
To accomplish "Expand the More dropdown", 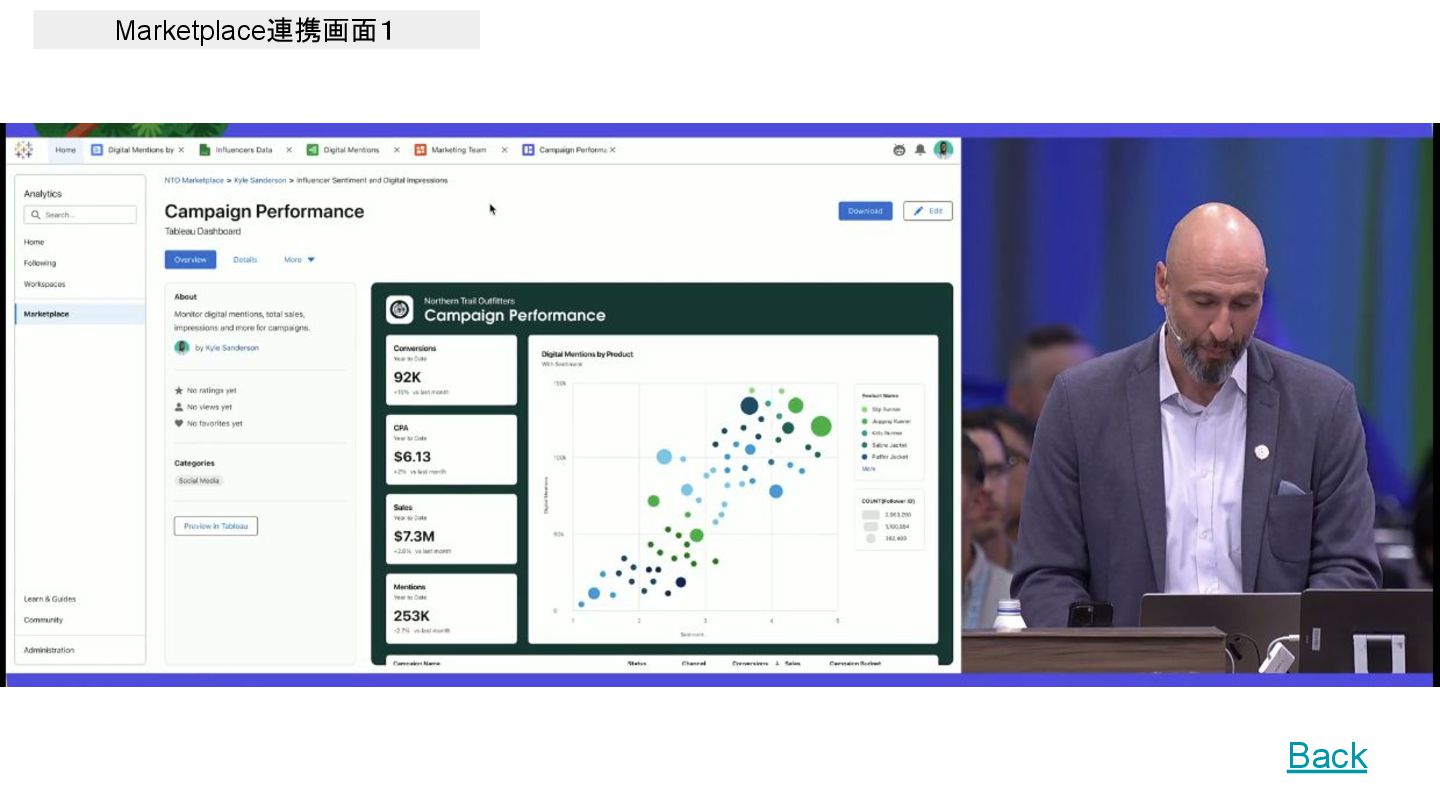I will click(299, 259).
